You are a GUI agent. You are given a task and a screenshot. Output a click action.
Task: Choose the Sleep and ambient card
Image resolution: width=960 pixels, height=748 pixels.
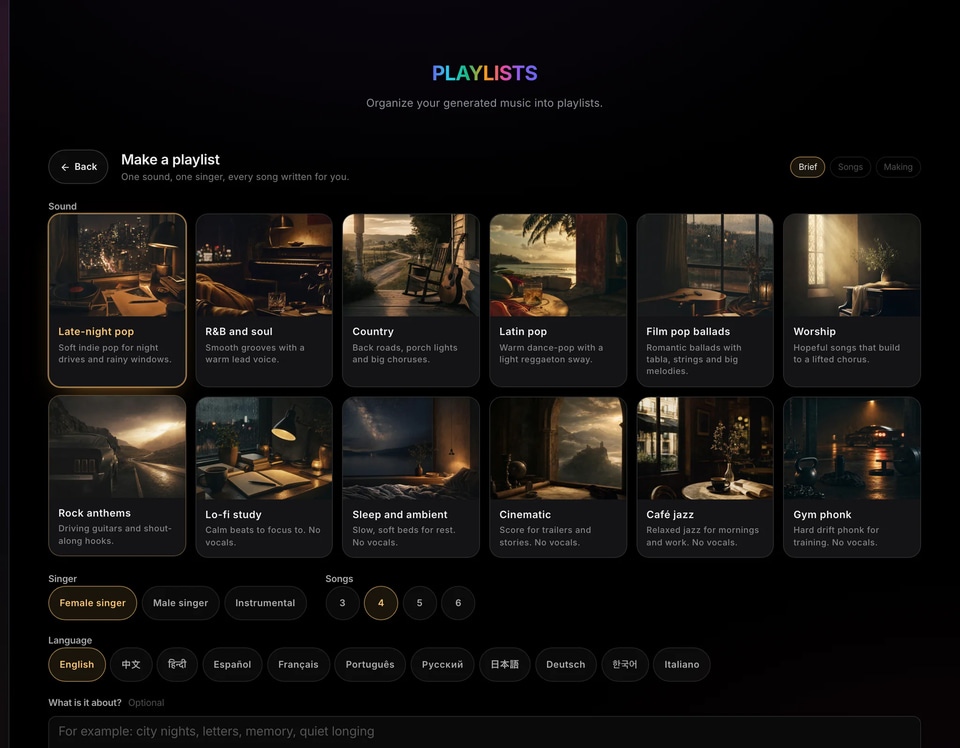point(411,477)
